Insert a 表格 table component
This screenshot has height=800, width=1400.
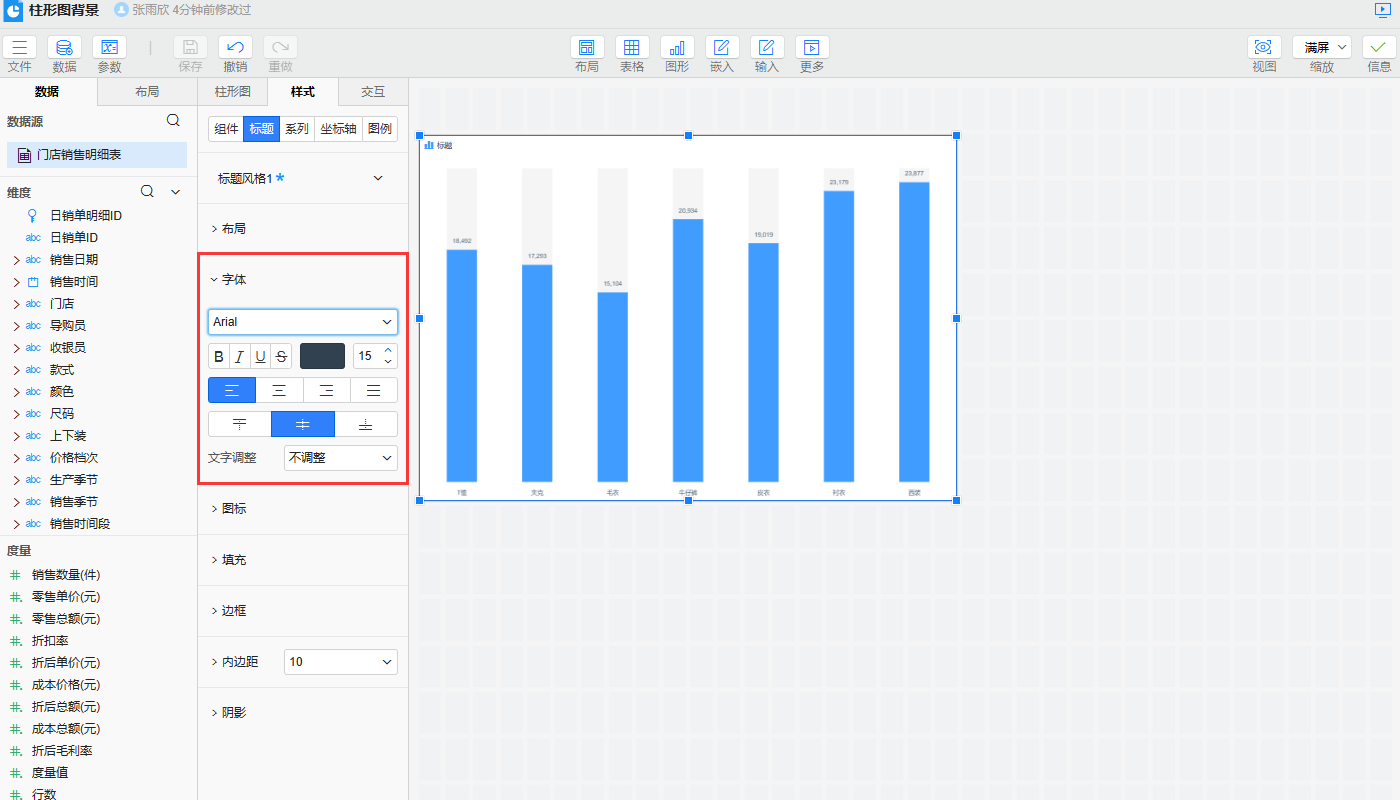click(x=632, y=48)
